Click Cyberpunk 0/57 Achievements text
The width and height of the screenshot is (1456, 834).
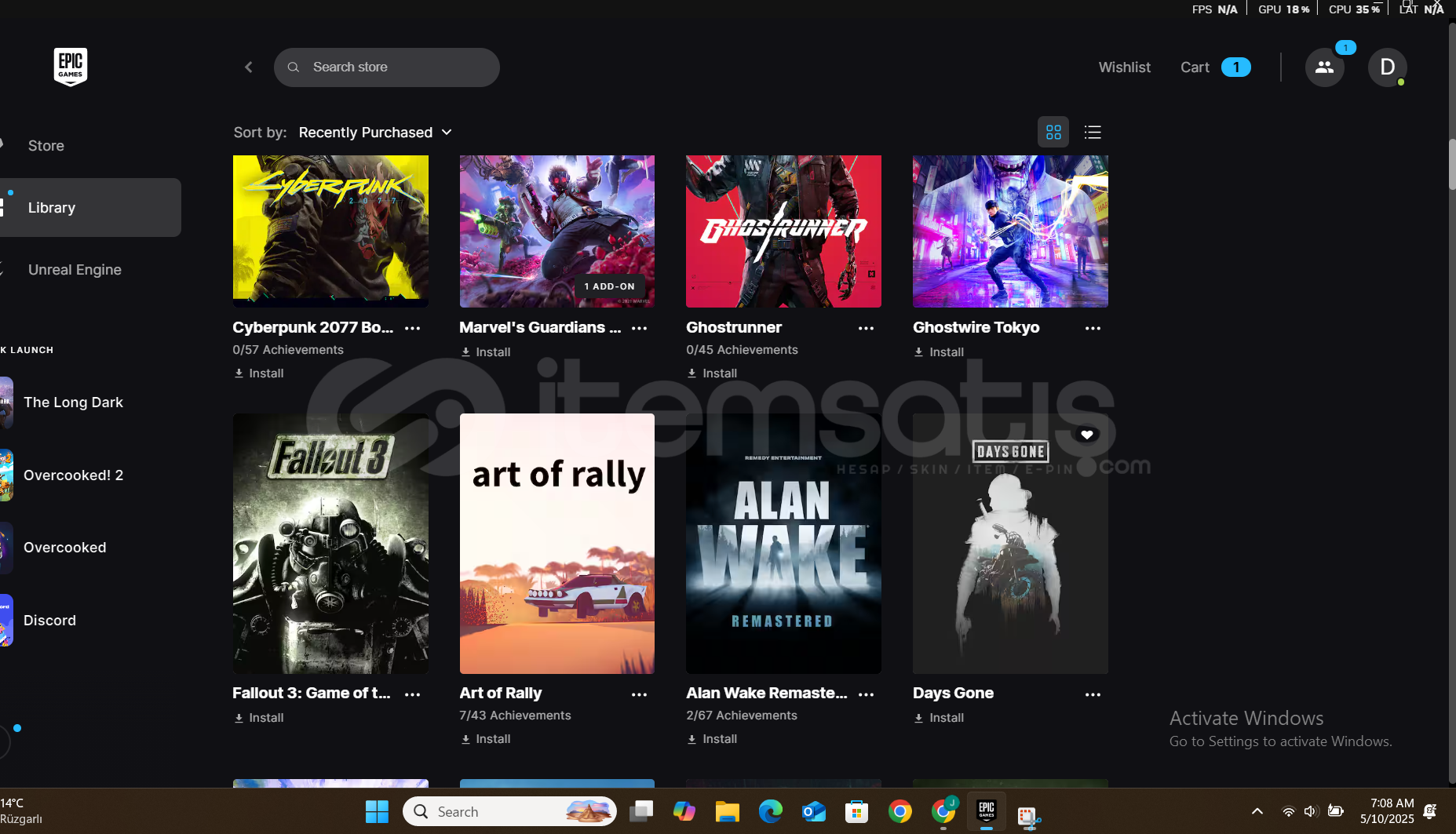[288, 350]
